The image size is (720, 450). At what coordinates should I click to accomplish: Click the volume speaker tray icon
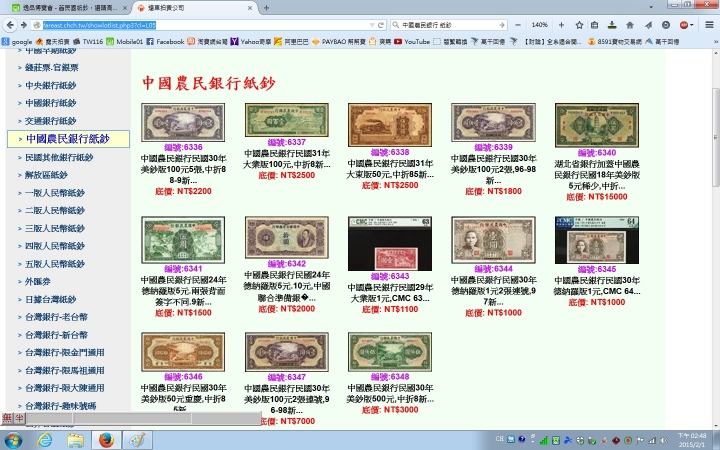coord(664,440)
